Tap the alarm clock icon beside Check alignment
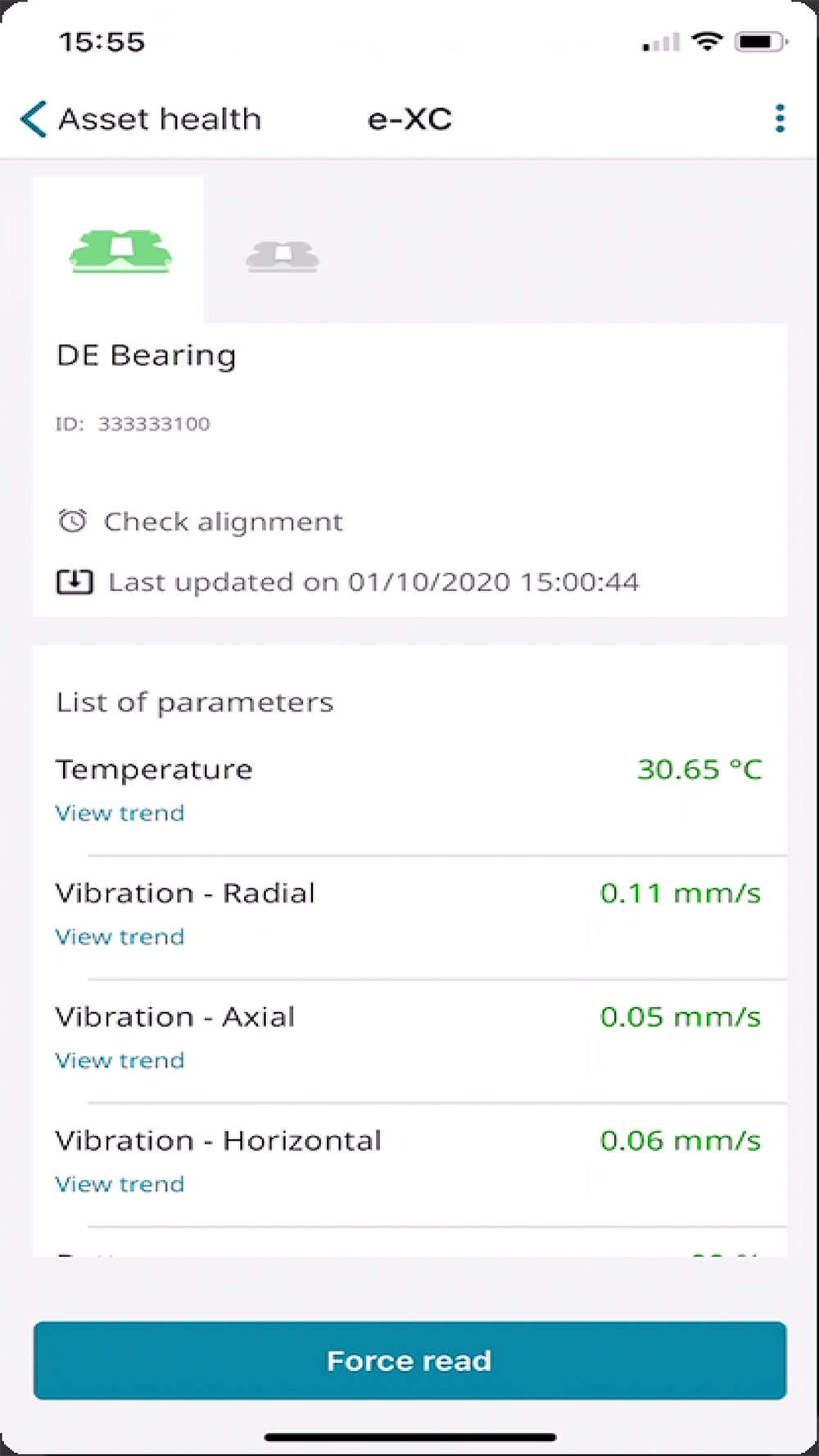819x1456 pixels. pyautogui.click(x=72, y=521)
